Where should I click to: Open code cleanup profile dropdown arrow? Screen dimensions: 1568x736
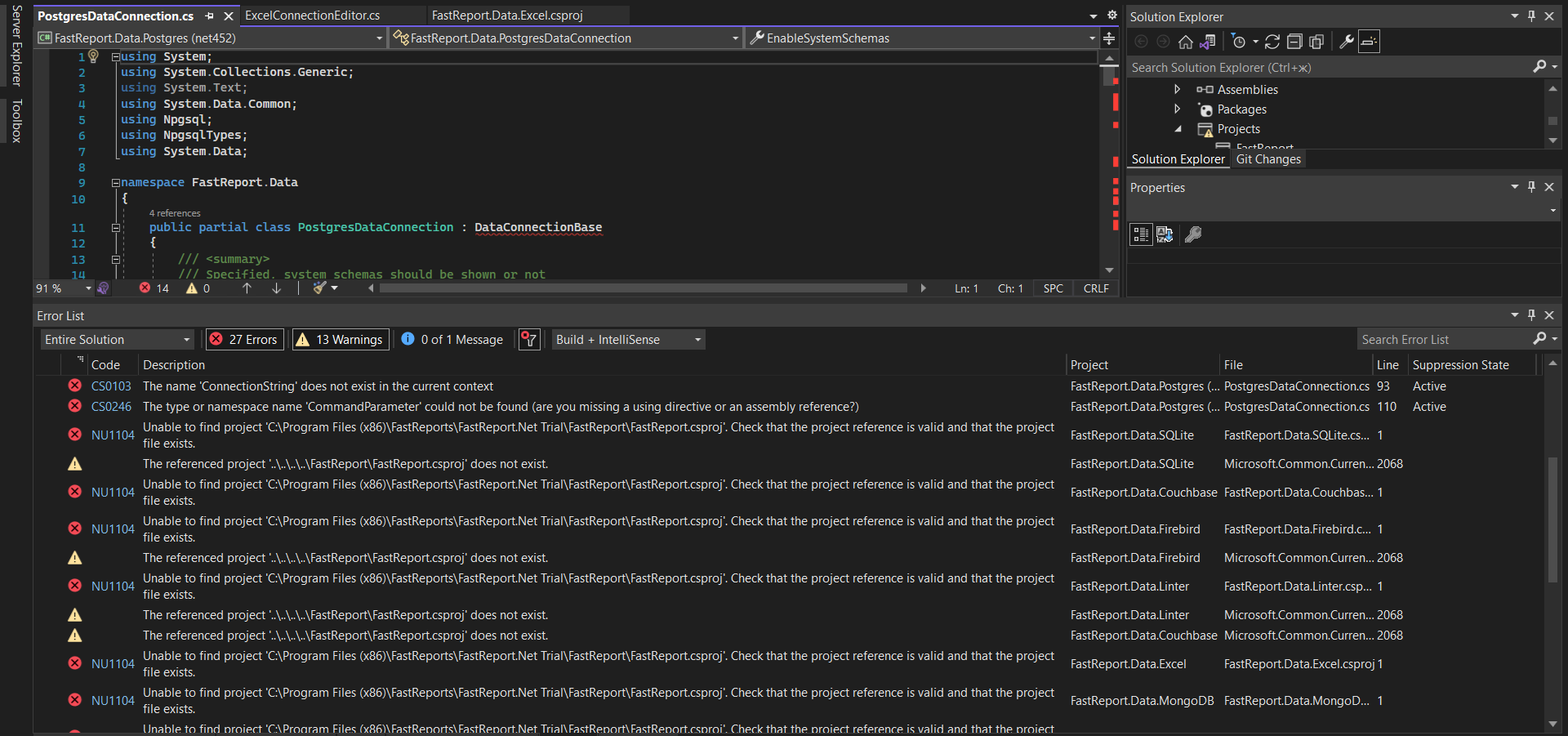[334, 288]
